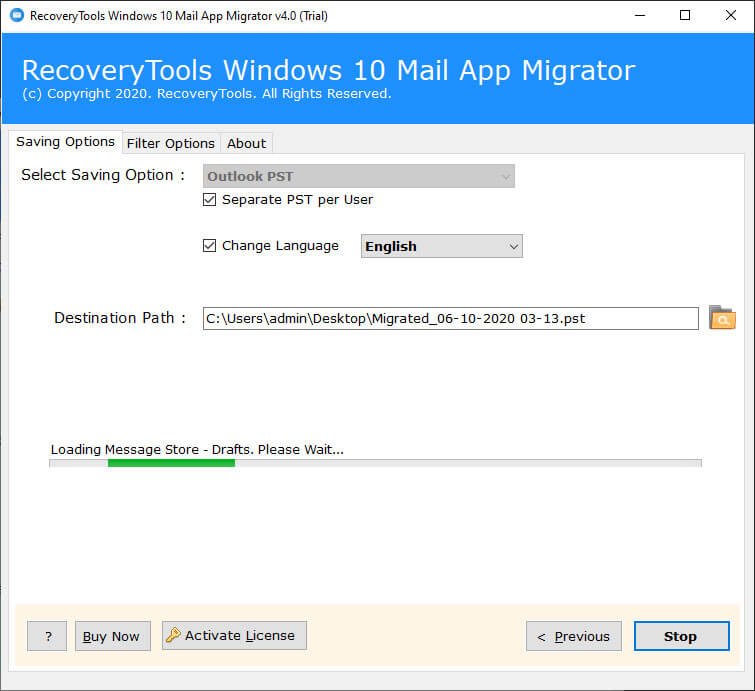Image resolution: width=755 pixels, height=691 pixels.
Task: Click the question mark help button
Action: point(47,636)
